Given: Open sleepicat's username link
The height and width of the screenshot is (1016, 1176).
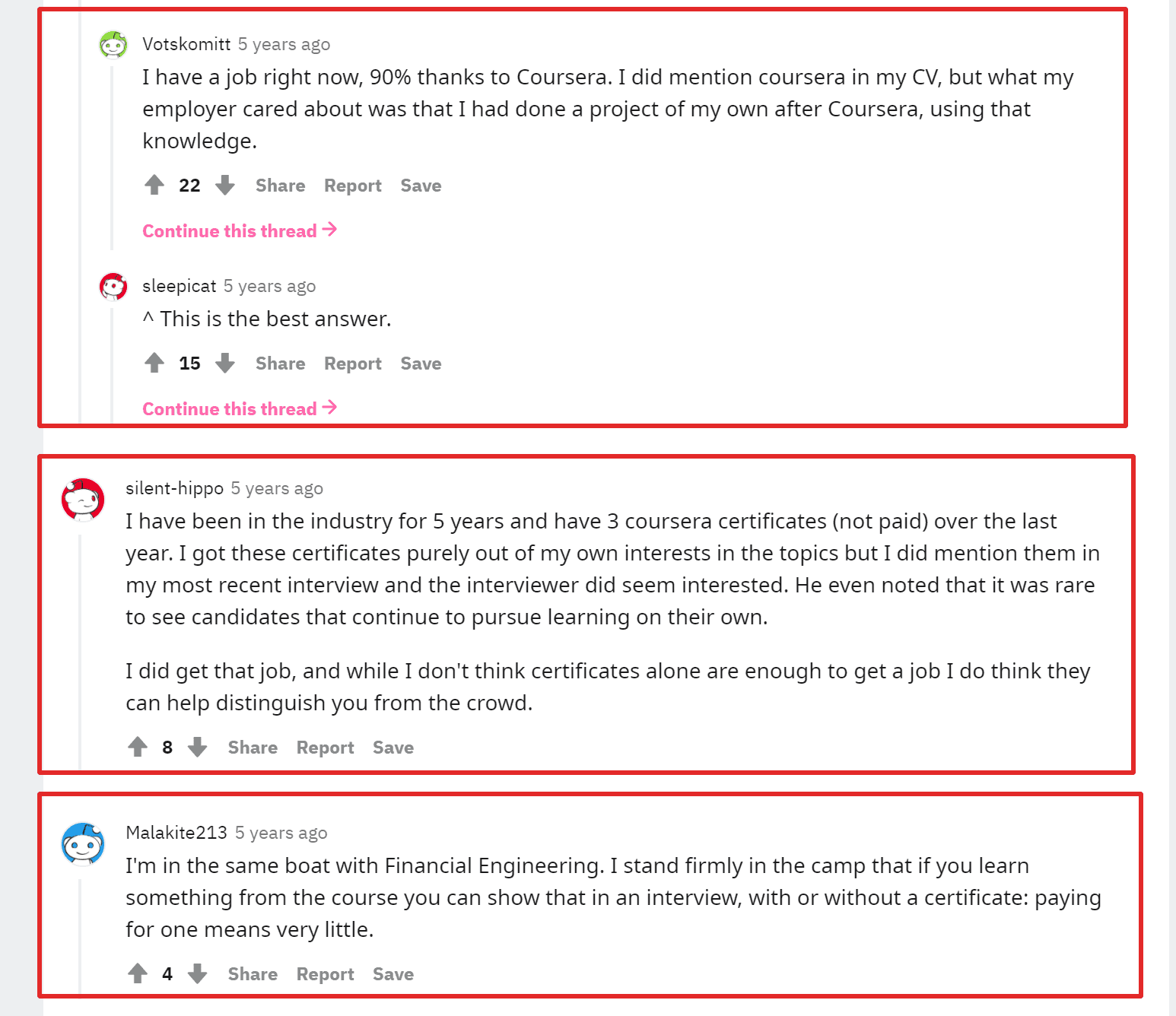Looking at the screenshot, I should coord(180,286).
